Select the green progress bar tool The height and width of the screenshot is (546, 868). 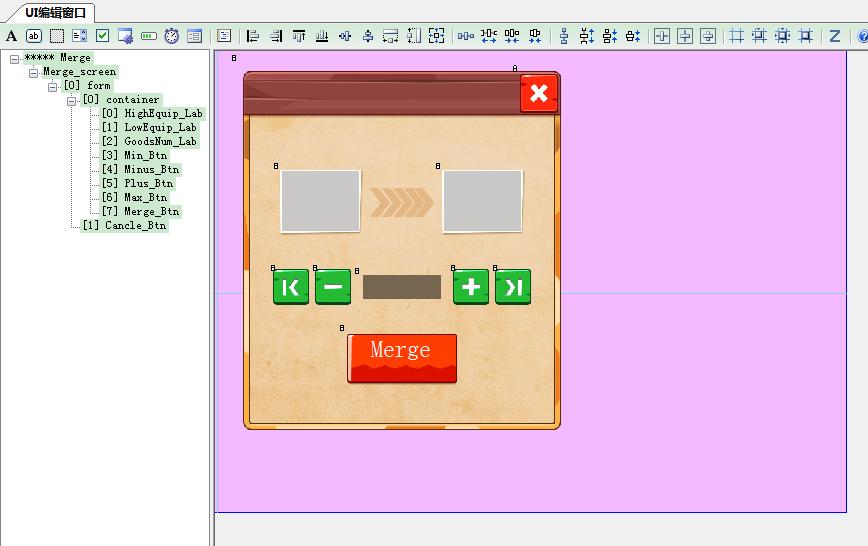click(148, 36)
